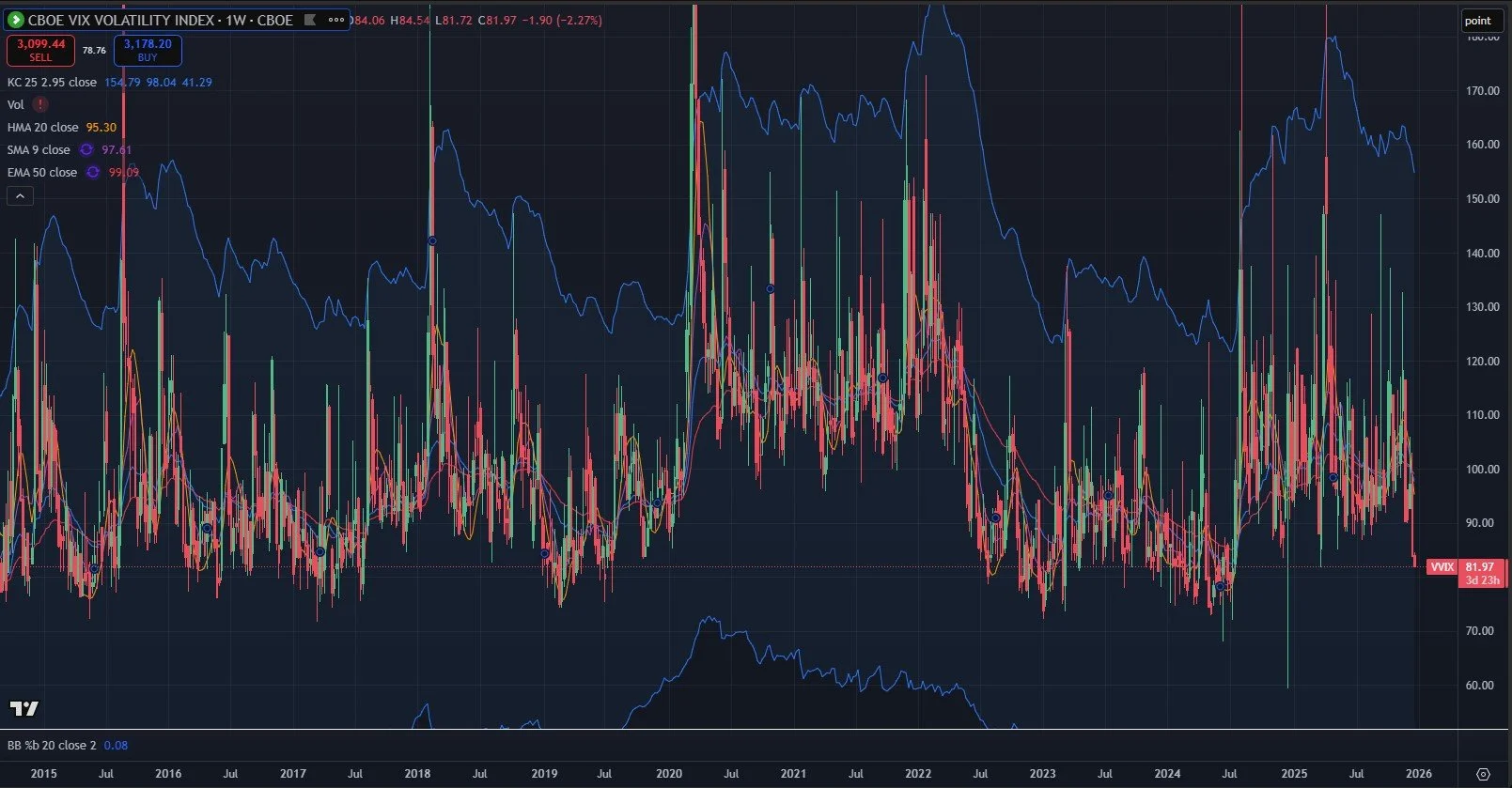Click the green symbol logo beside CBOE VIX title
The width and height of the screenshot is (1512, 788).
(15, 20)
